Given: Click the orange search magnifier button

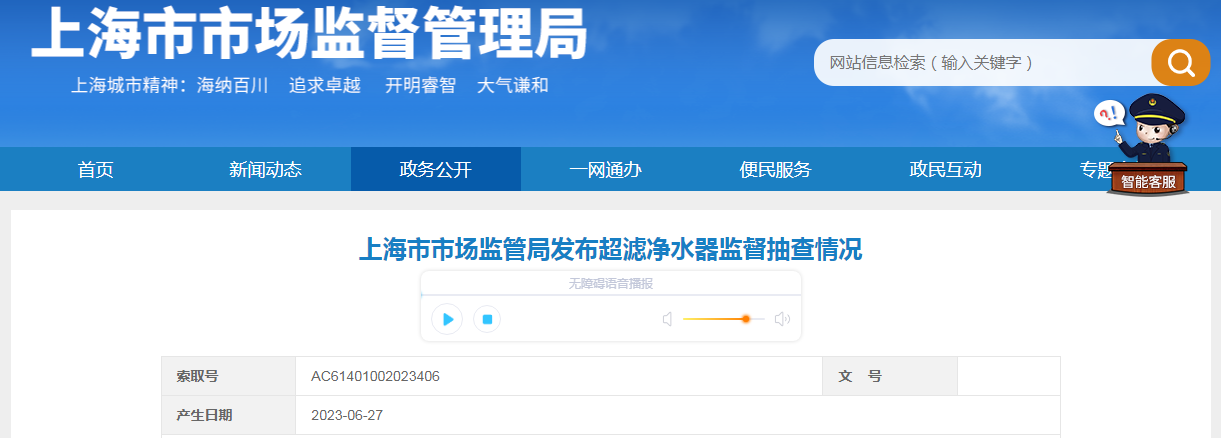Looking at the screenshot, I should [x=1180, y=63].
